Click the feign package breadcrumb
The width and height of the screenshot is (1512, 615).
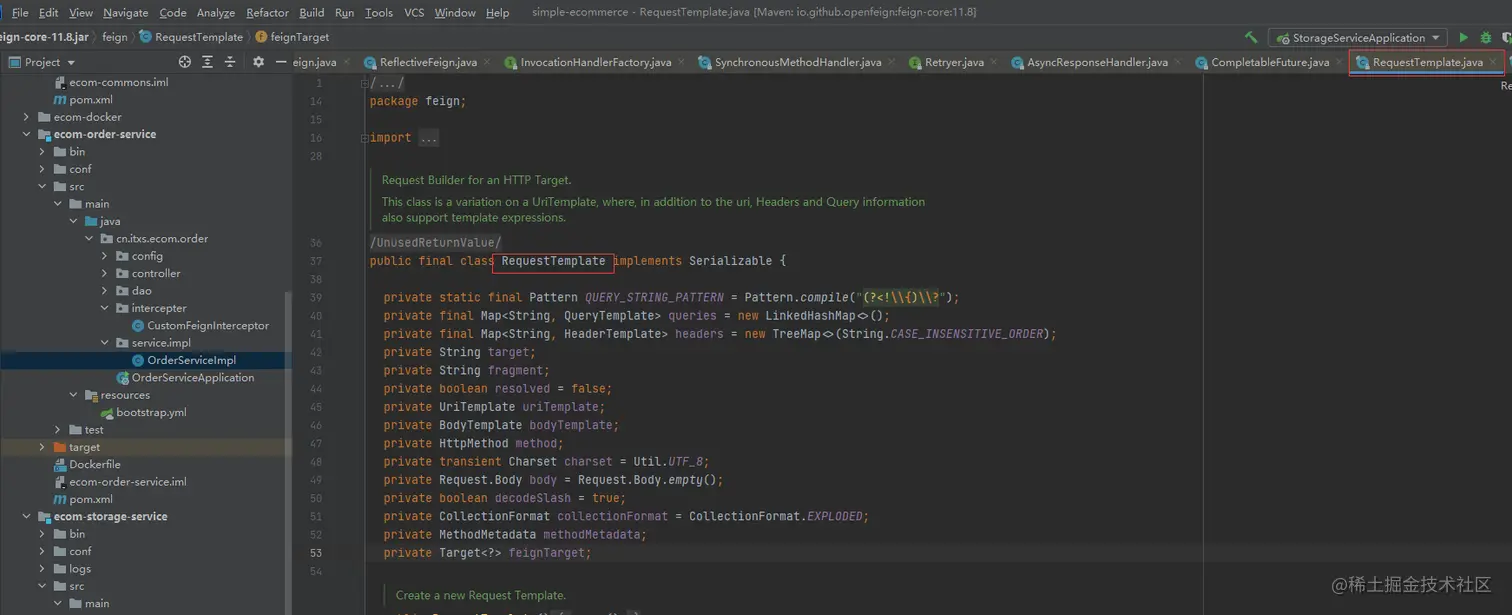coord(115,37)
